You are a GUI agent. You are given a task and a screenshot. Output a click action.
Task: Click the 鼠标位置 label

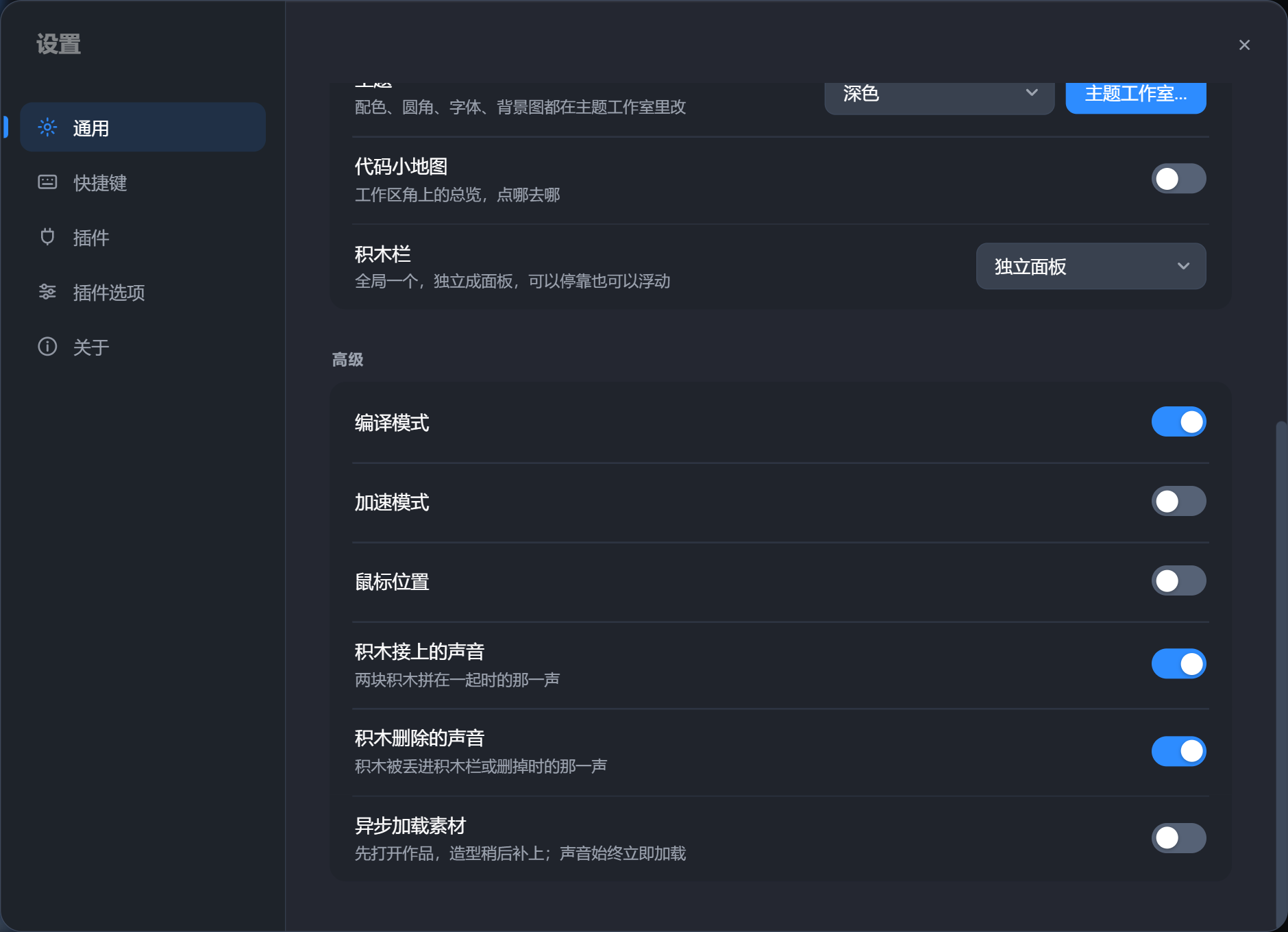click(x=392, y=582)
